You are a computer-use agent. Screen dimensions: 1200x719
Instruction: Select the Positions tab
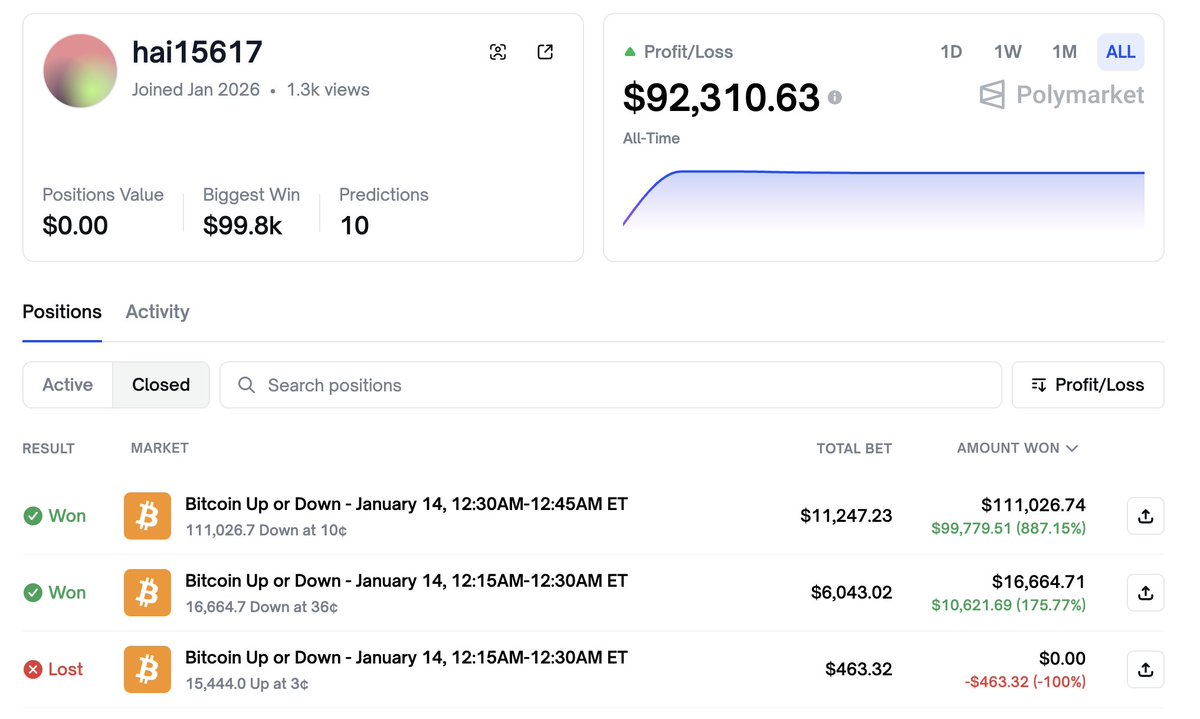(x=61, y=312)
